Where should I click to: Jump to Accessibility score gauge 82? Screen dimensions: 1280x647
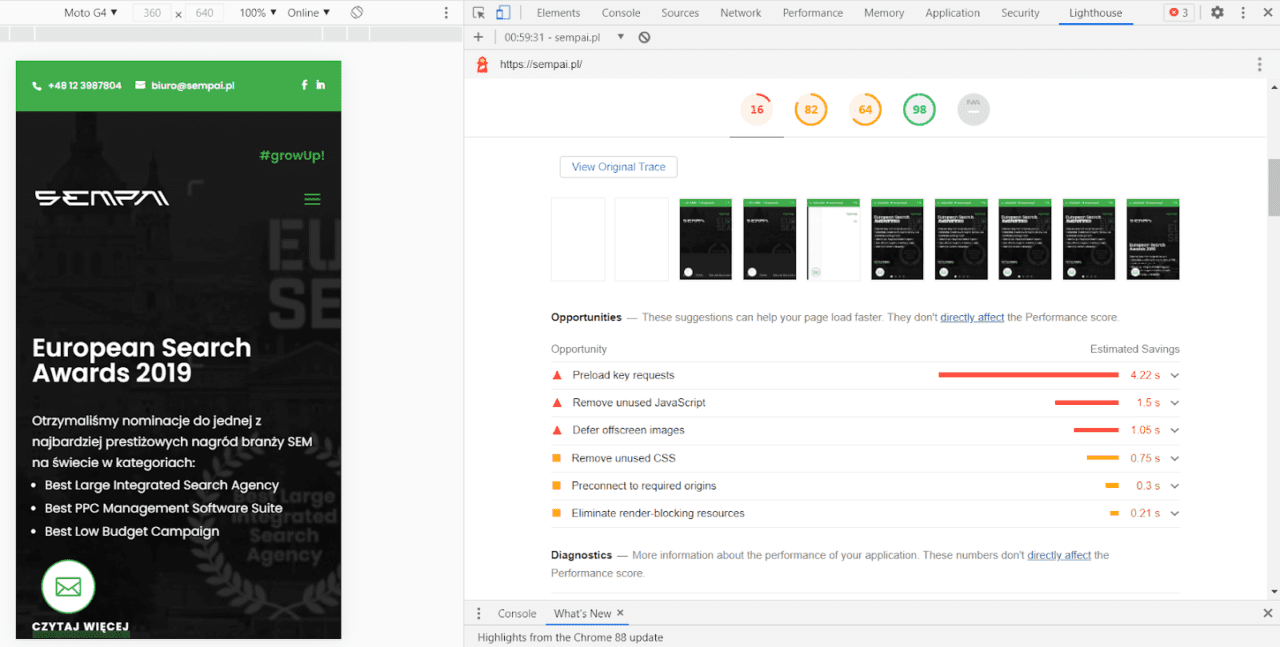pos(811,109)
